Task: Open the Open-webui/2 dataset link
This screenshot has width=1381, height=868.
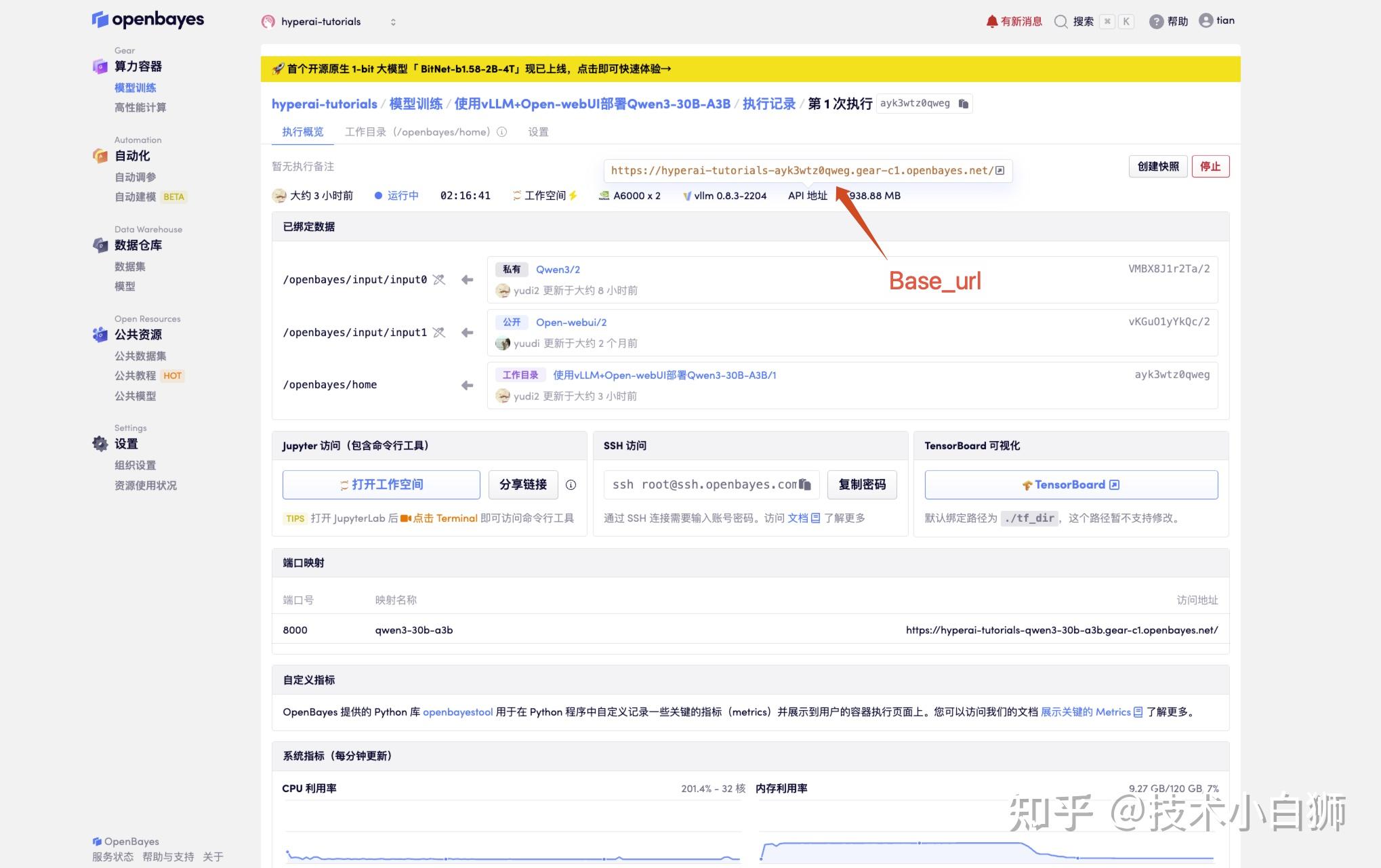Action: coord(571,322)
